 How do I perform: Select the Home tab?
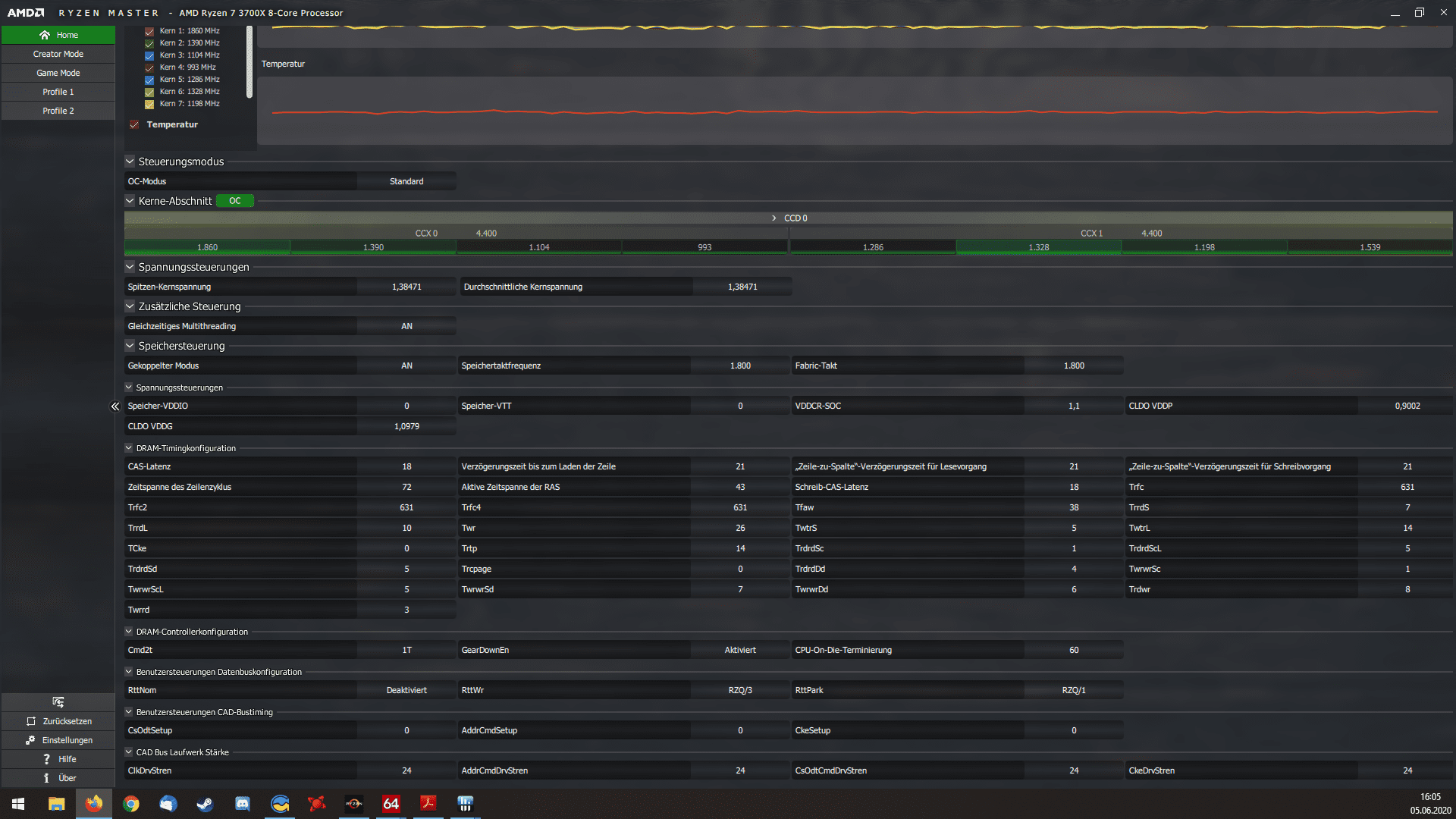pyautogui.click(x=58, y=35)
